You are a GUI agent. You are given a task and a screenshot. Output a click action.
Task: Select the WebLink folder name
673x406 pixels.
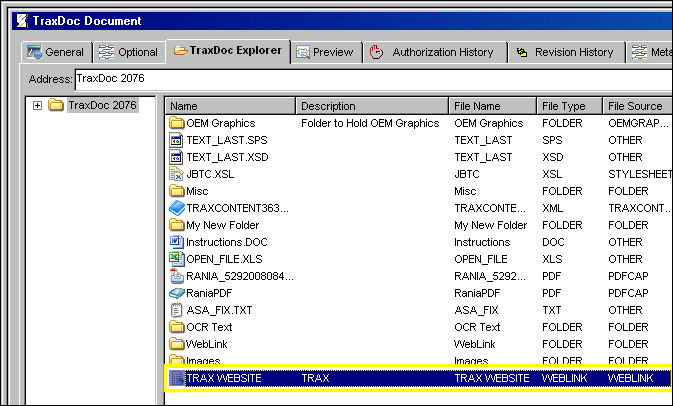coord(206,344)
